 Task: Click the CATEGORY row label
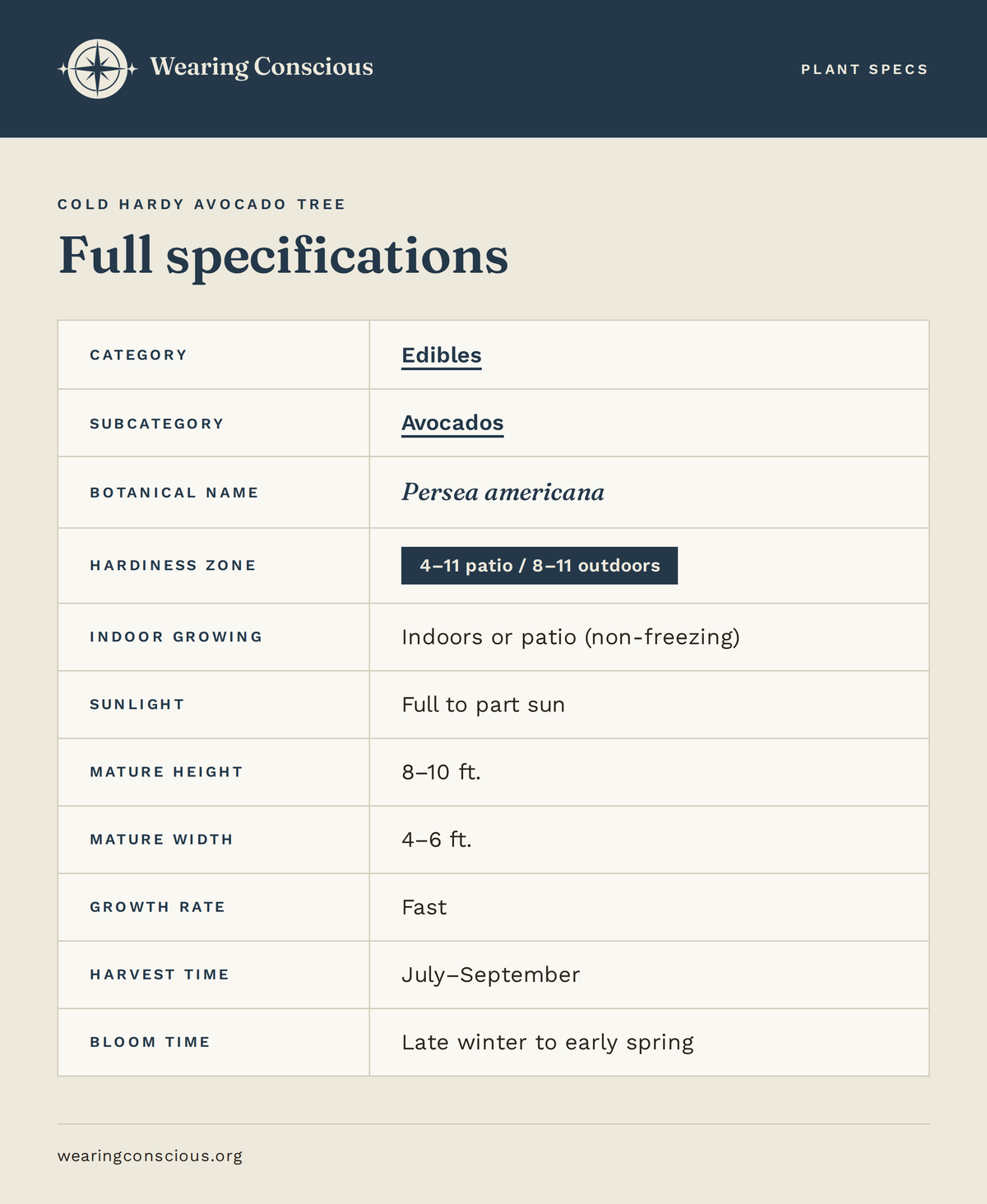pos(138,355)
